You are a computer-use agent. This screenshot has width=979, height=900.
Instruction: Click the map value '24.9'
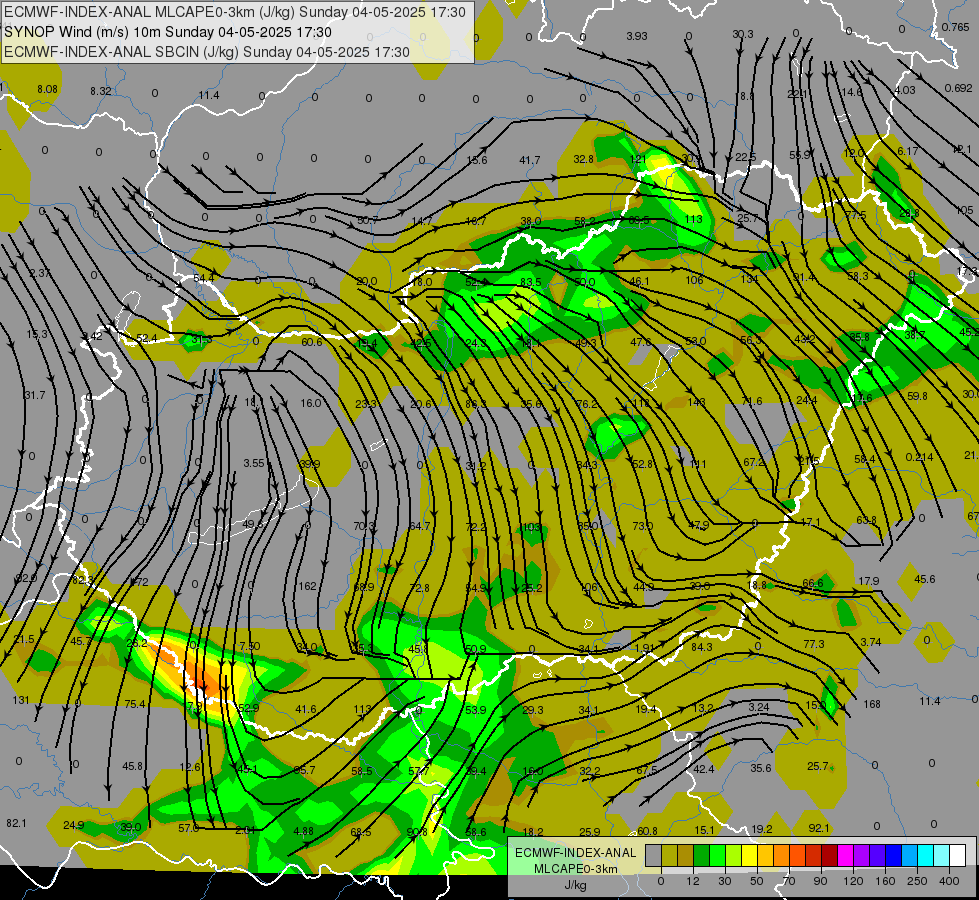(x=74, y=825)
